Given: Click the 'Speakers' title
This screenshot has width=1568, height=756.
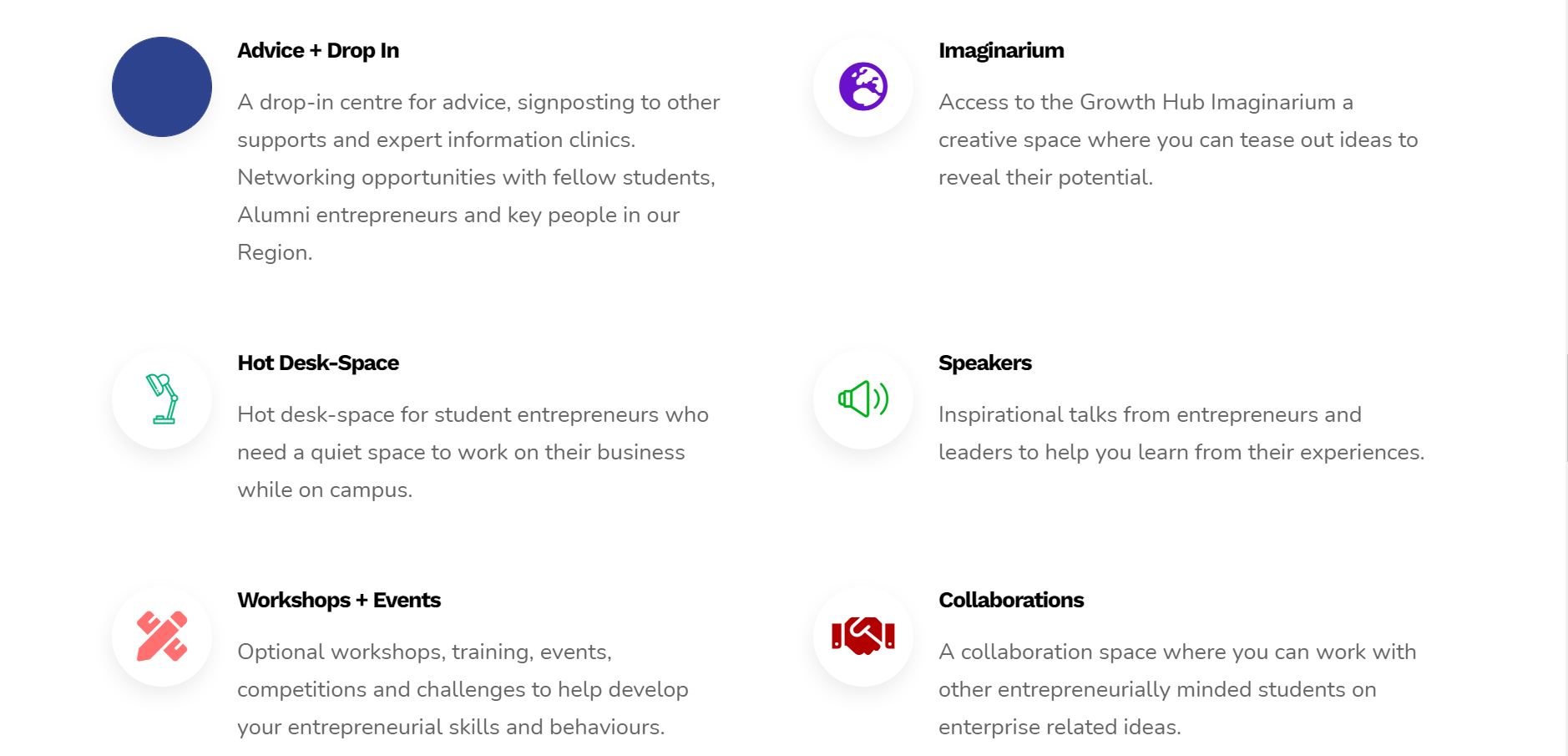Looking at the screenshot, I should 985,363.
